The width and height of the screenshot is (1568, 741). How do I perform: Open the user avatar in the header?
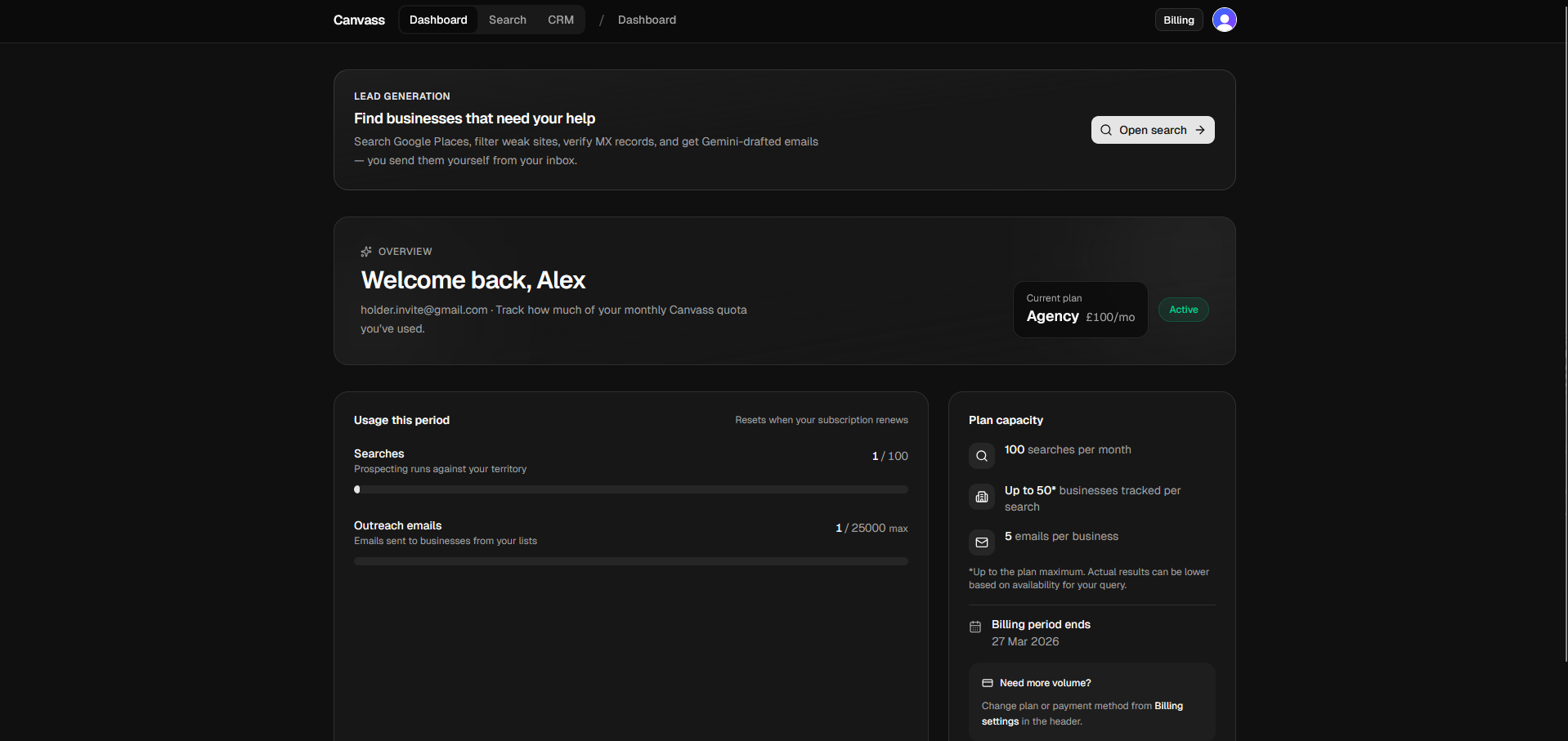pyautogui.click(x=1223, y=19)
